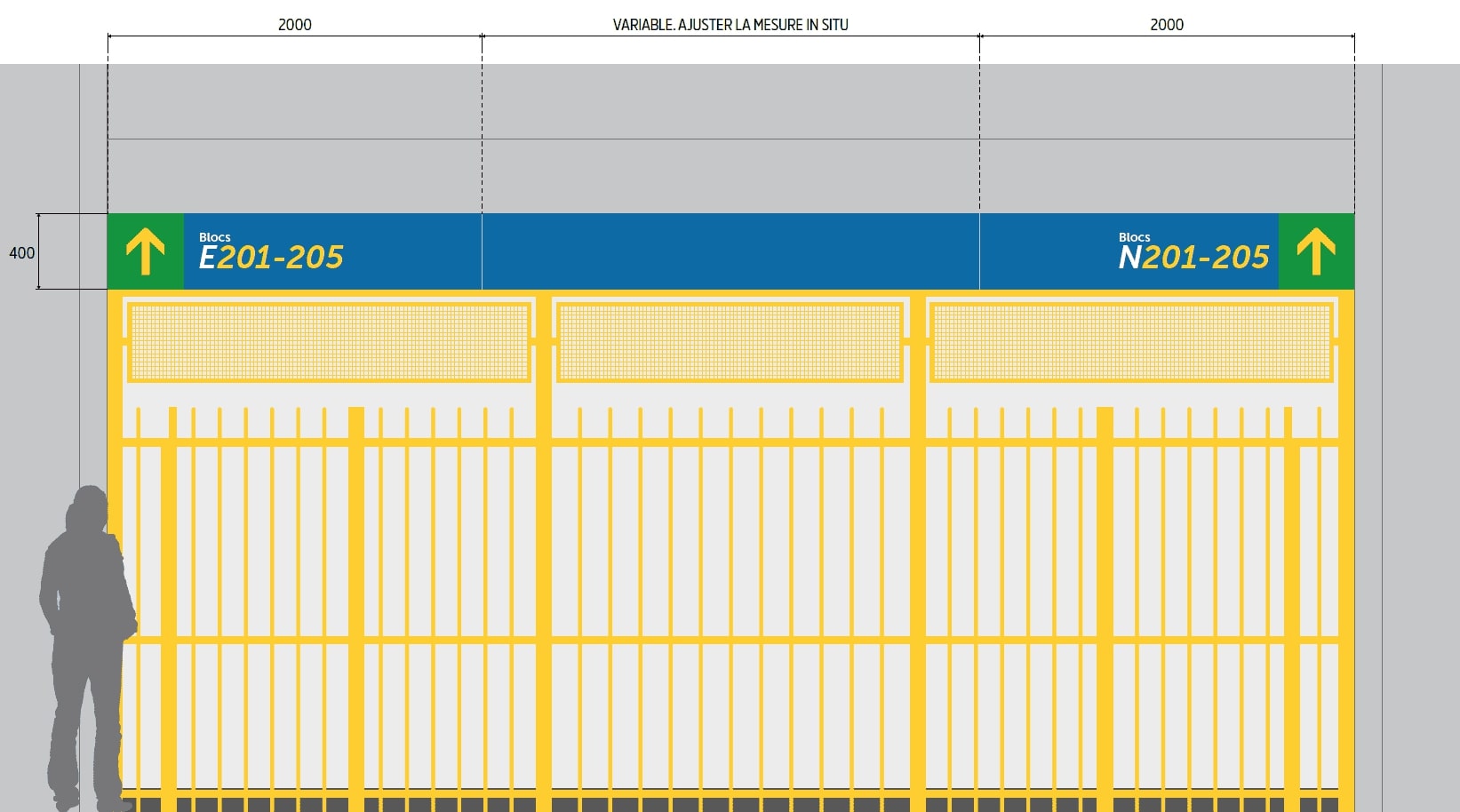Select the left yellow mesh panel

329,343
